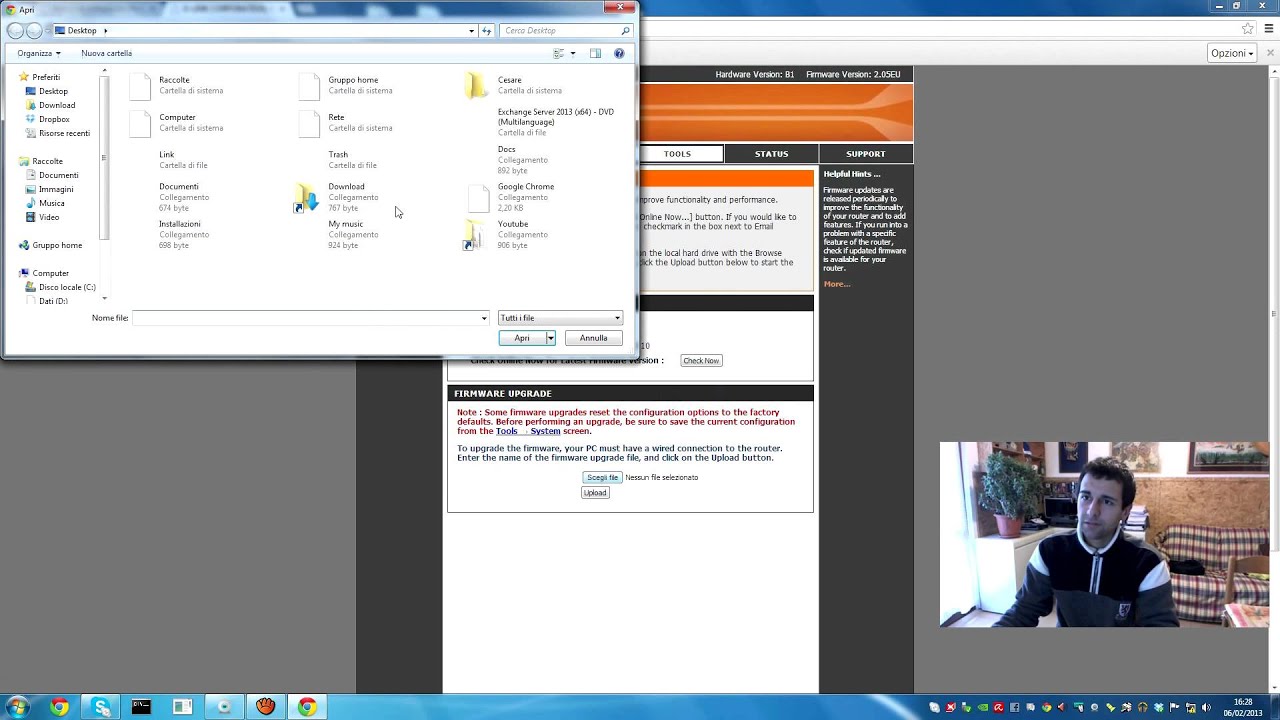
Task: Open the first Chrome taskbar icon
Action: coord(59,707)
